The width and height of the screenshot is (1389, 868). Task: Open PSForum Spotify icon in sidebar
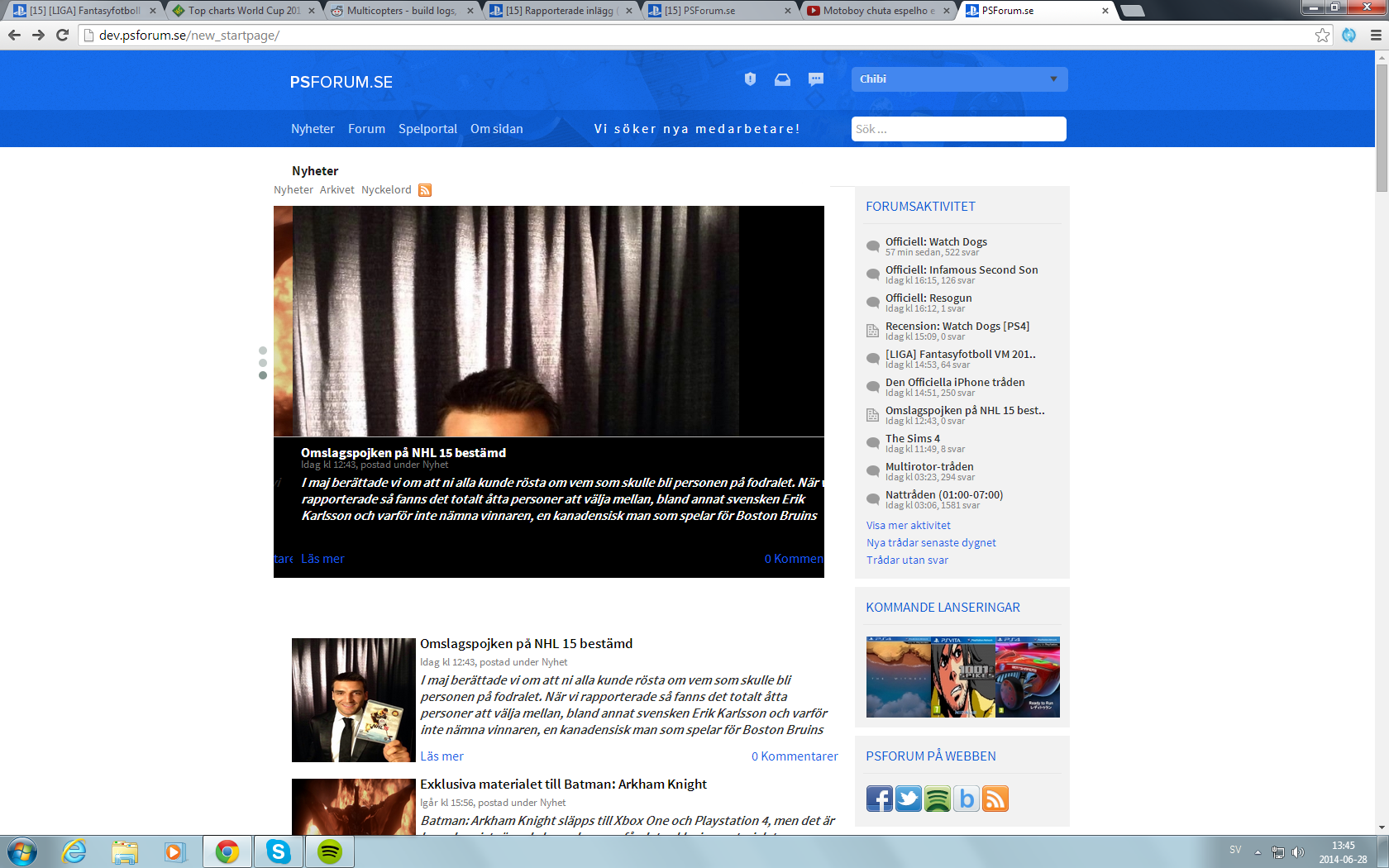(x=938, y=799)
